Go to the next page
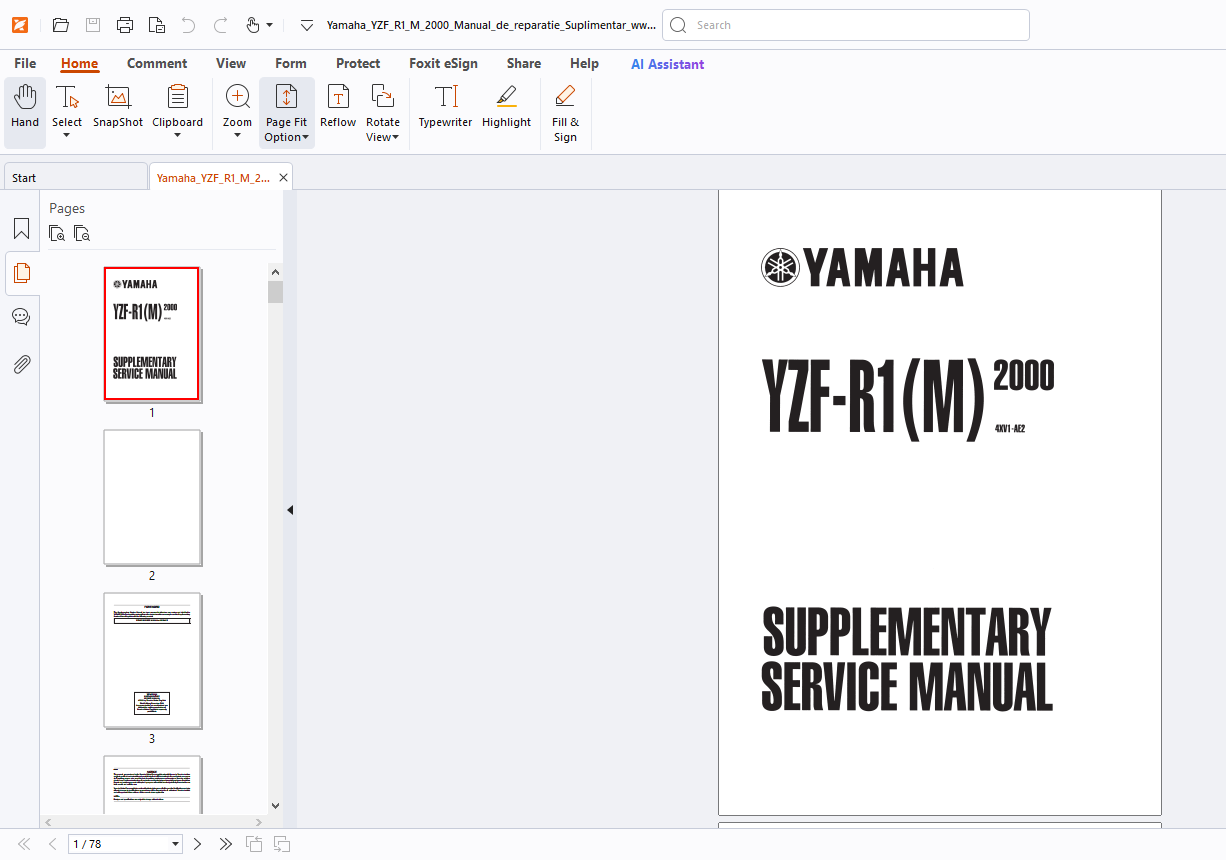This screenshot has height=860, width=1226. 197,844
